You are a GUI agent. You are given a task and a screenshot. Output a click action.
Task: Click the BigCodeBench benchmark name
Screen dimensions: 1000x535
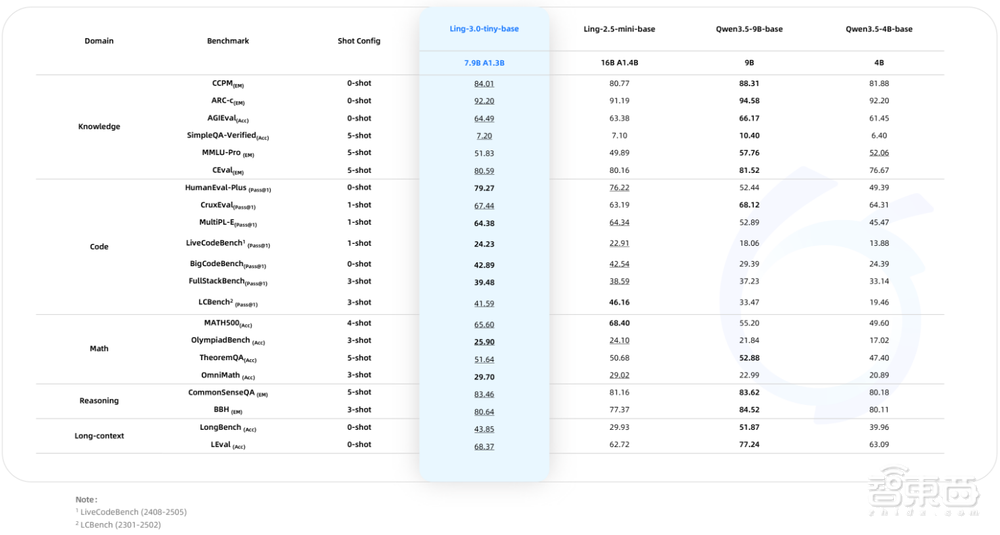(x=228, y=264)
